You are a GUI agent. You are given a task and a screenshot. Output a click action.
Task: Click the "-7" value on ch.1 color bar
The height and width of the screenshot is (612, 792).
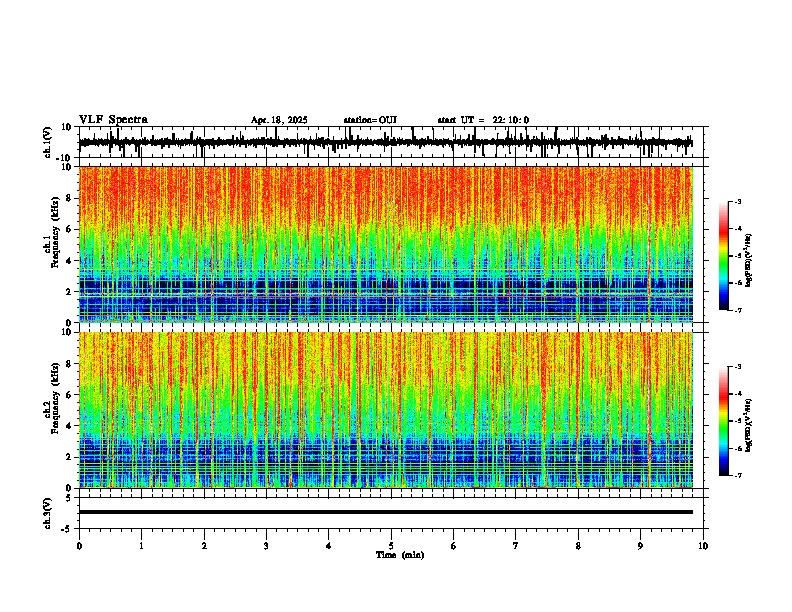[x=737, y=310]
